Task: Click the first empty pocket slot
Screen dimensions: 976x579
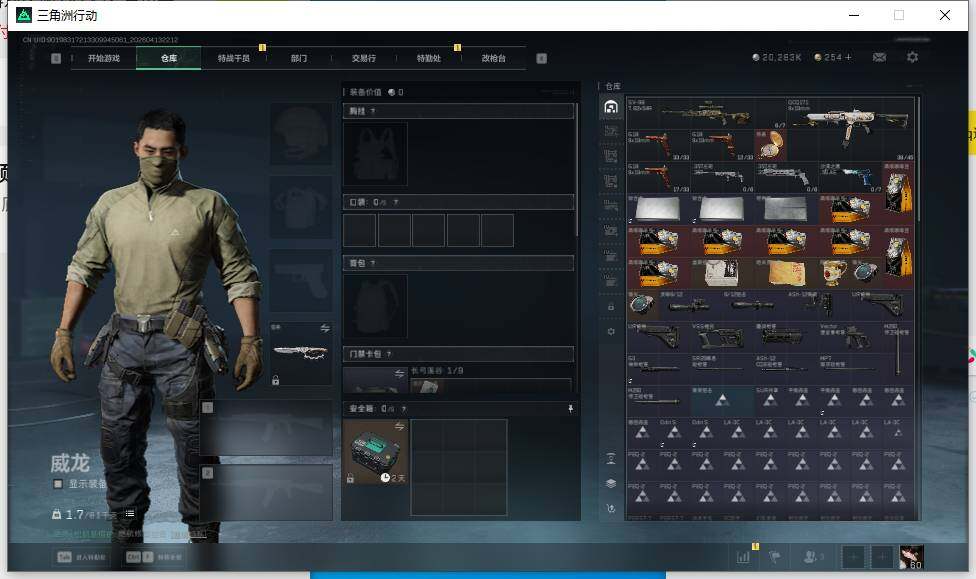Action: pyautogui.click(x=360, y=230)
